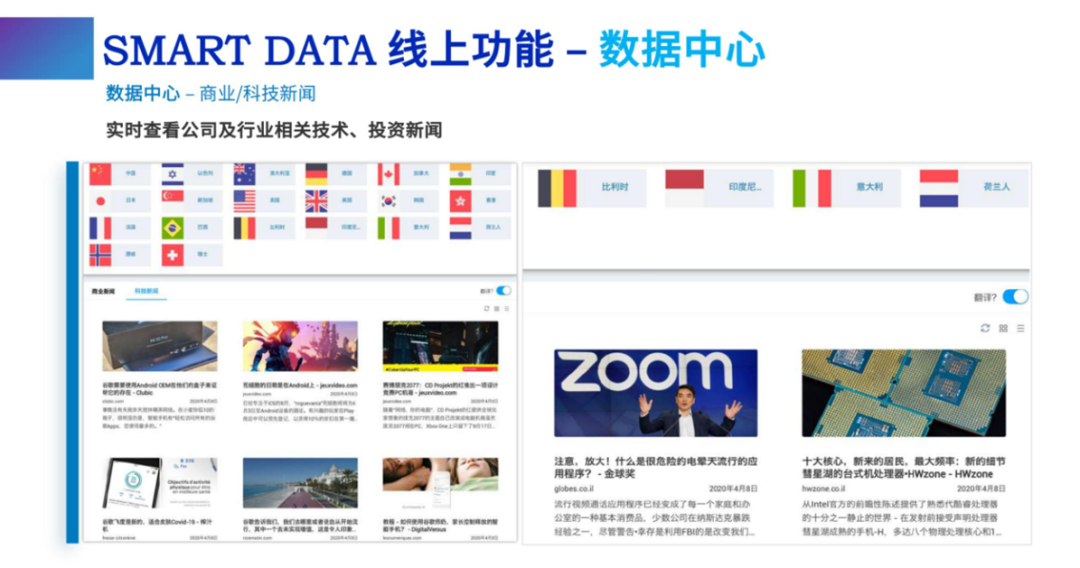This screenshot has height=568, width=1080.
Task: Select the Switzerland flag icon
Action: [172, 256]
